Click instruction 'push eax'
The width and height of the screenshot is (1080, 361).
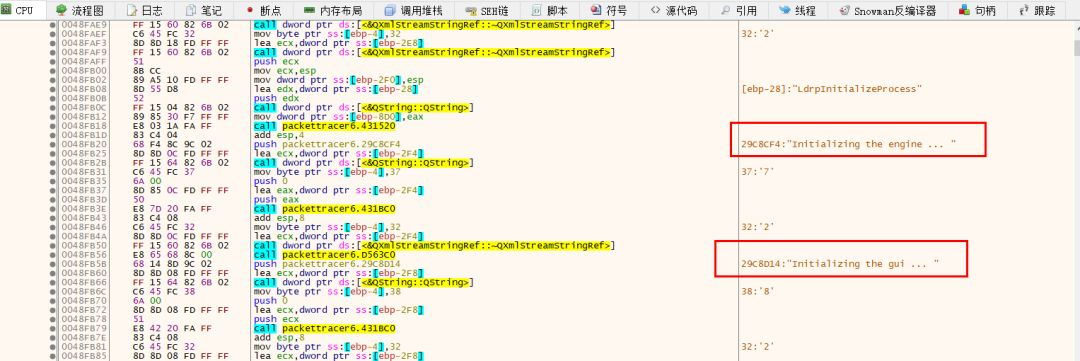[x=276, y=199]
